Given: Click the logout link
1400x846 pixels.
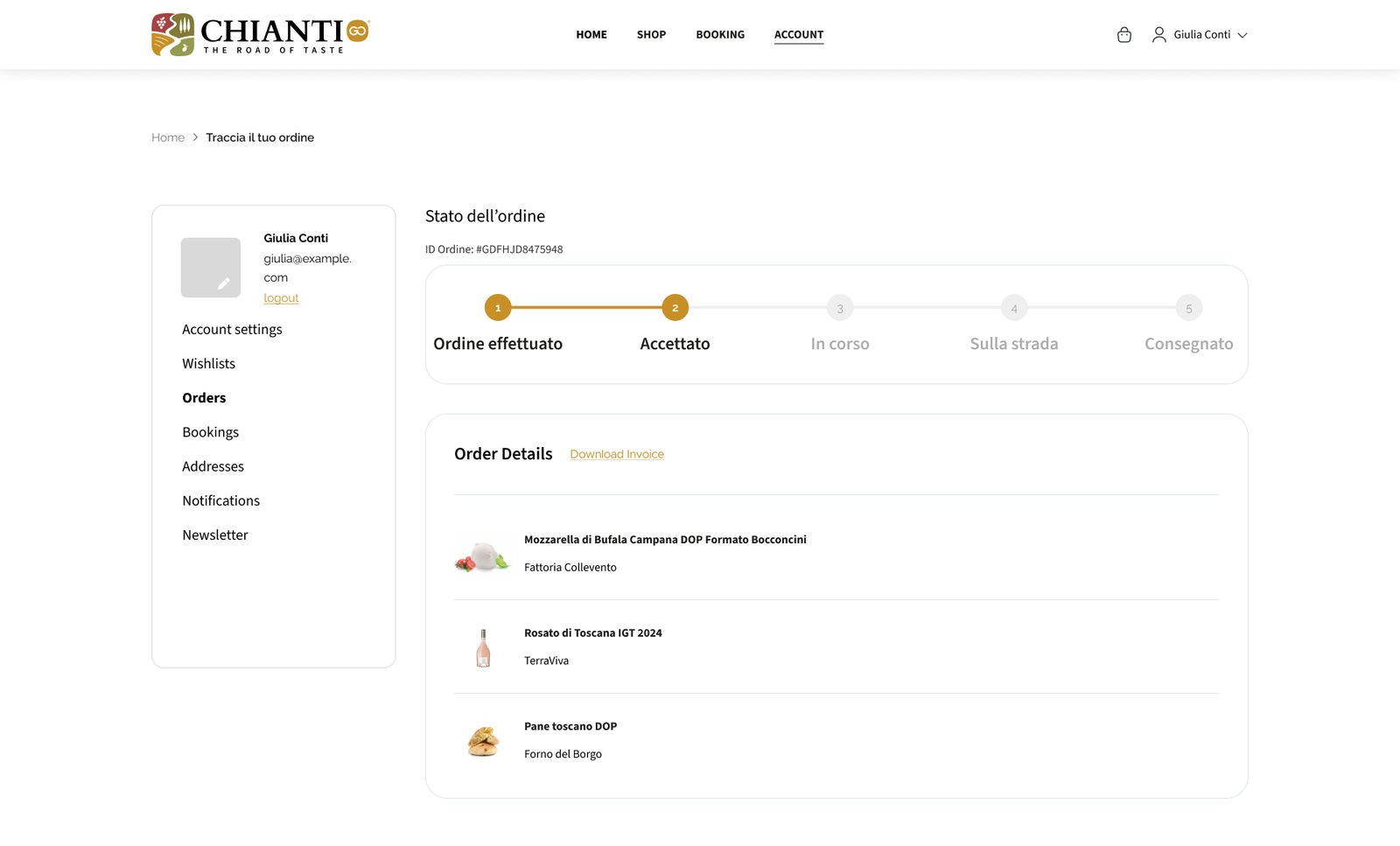Looking at the screenshot, I should (x=281, y=298).
